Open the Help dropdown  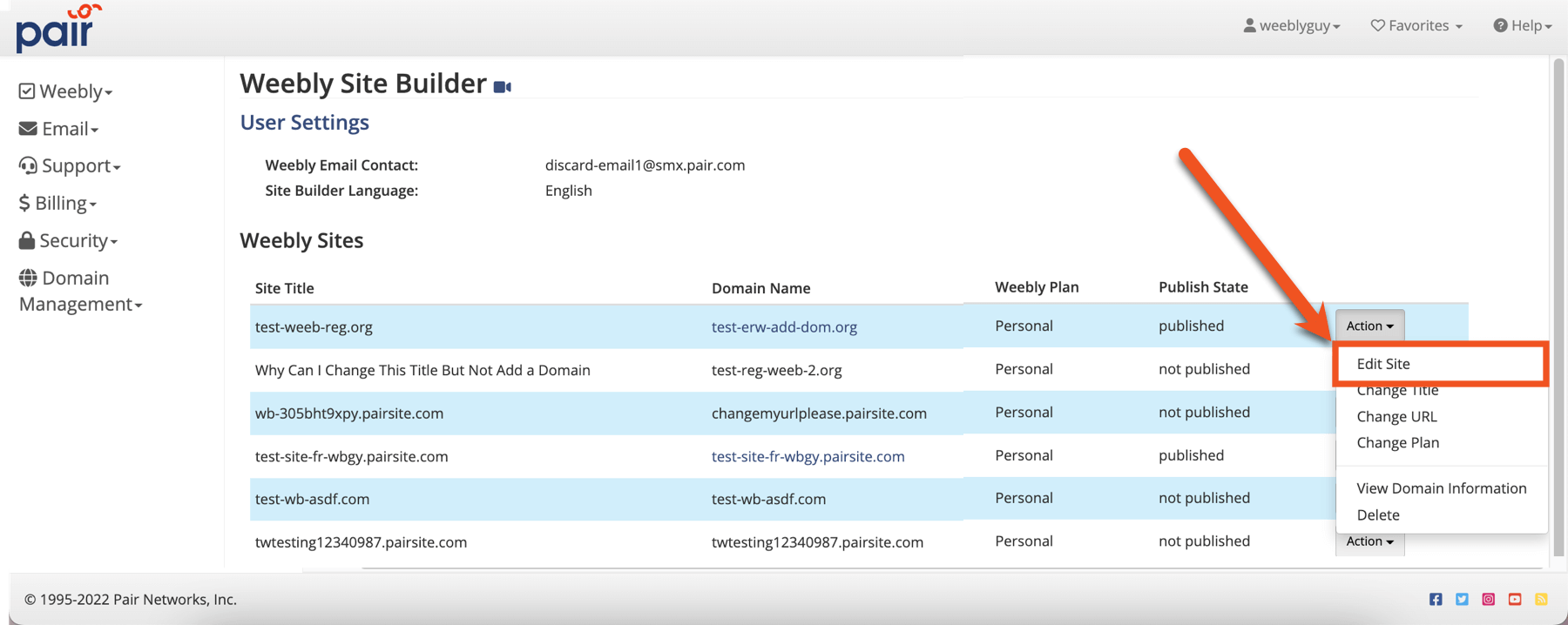click(x=1523, y=25)
